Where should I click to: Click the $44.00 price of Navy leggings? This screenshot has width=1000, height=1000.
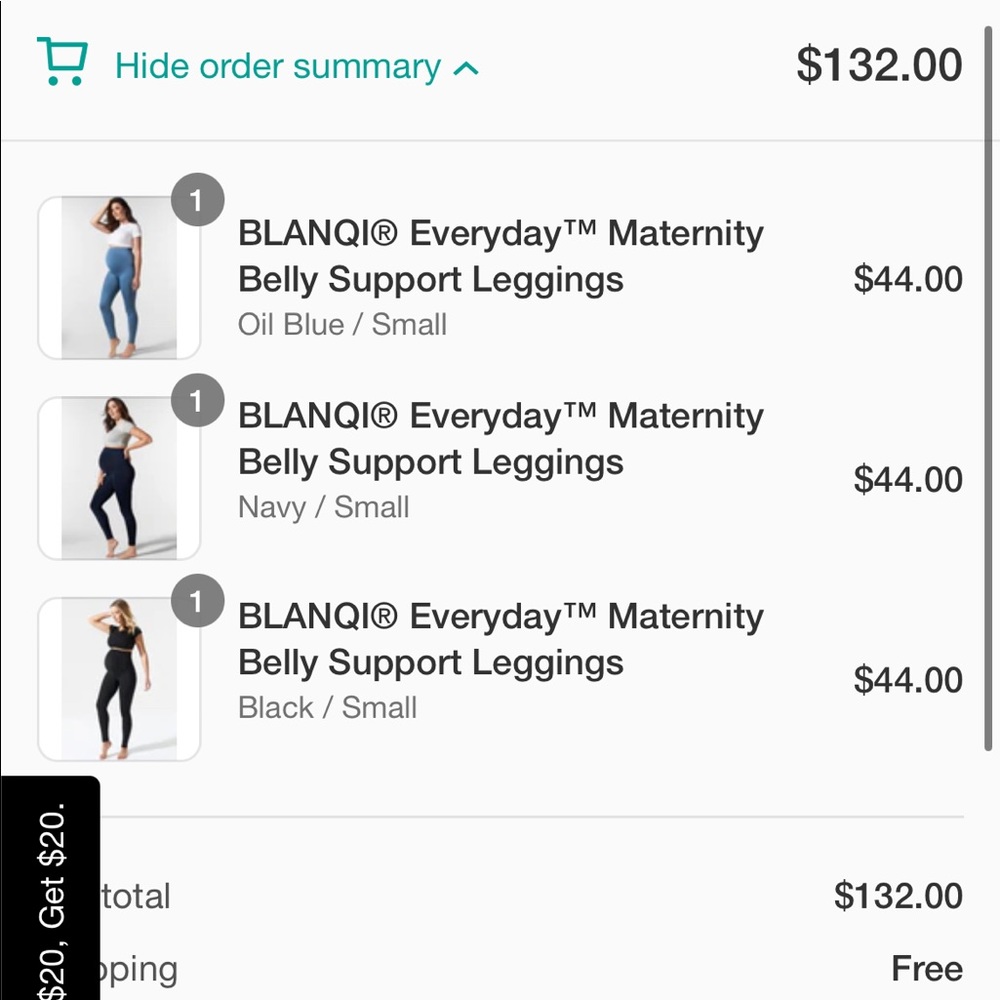909,480
